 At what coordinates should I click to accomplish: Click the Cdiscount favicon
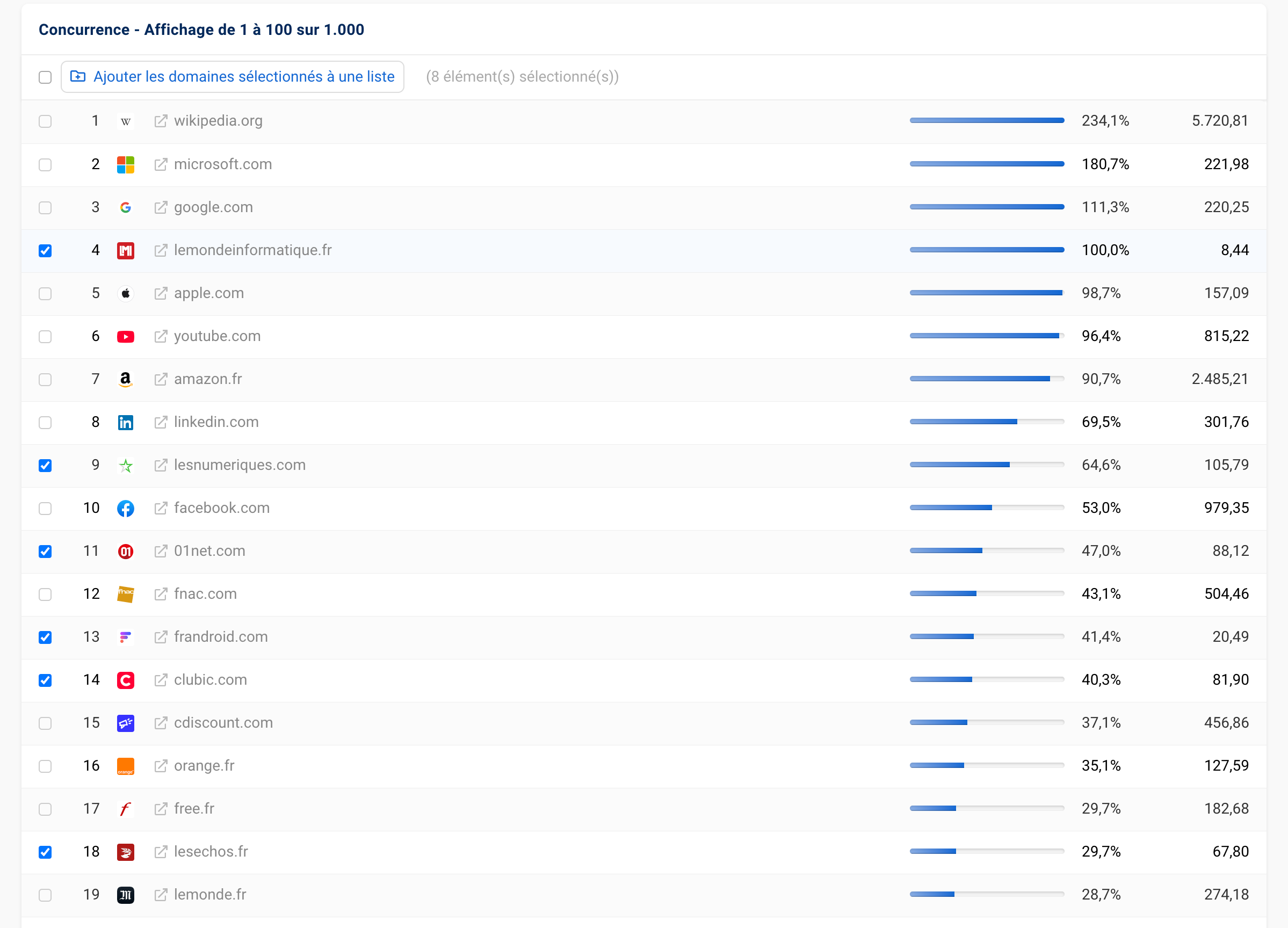126,723
